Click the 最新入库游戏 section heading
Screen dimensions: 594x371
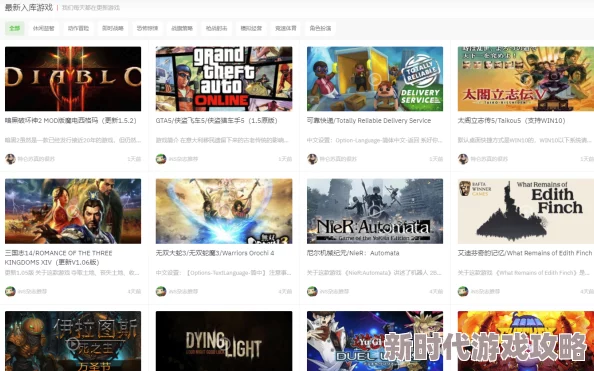coord(29,7)
